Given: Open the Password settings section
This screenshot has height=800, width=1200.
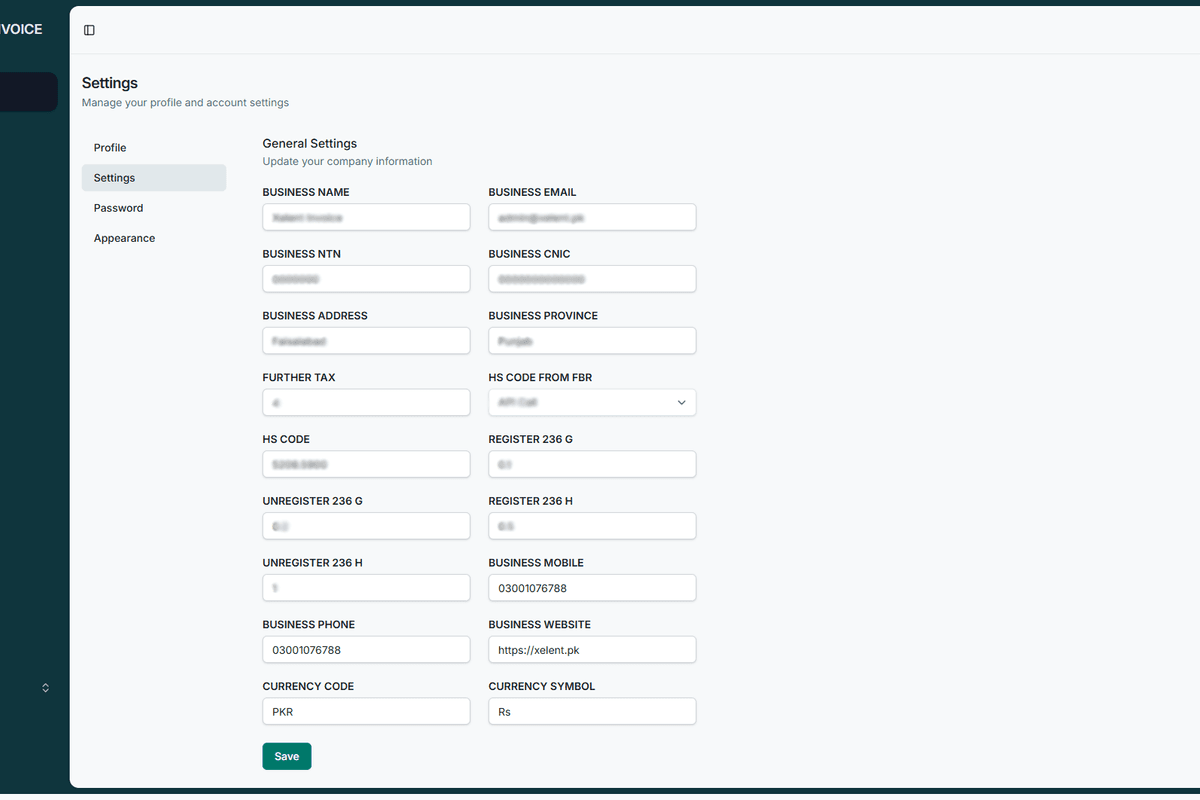Looking at the screenshot, I should pyautogui.click(x=118, y=207).
